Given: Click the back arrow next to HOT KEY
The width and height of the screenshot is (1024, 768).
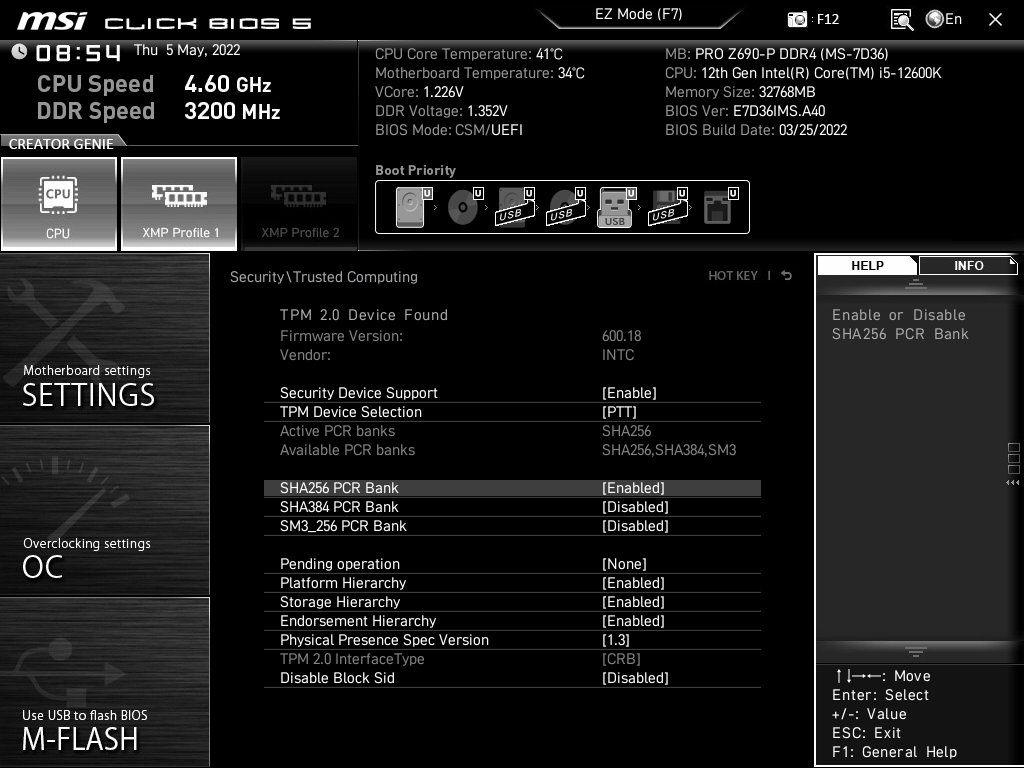Looking at the screenshot, I should tap(787, 276).
